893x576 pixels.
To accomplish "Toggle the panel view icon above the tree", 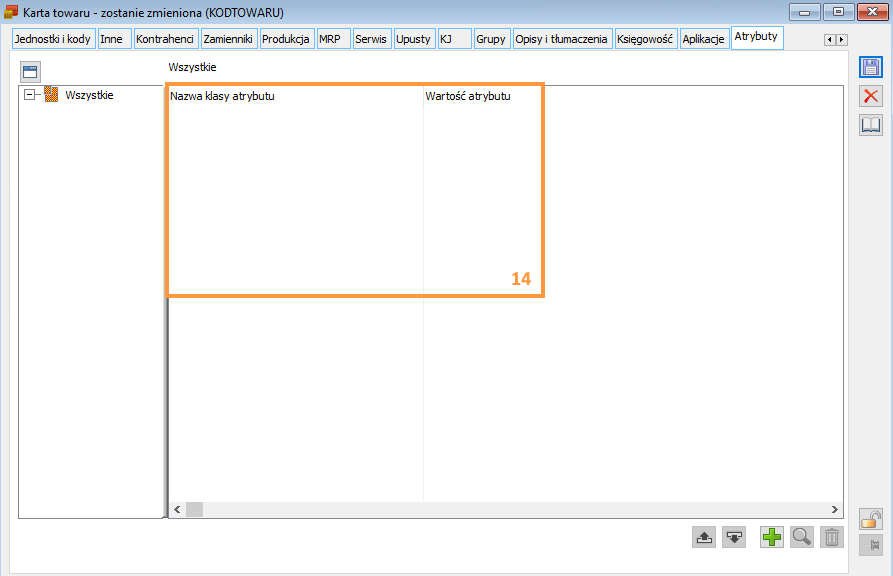I will coord(29,72).
